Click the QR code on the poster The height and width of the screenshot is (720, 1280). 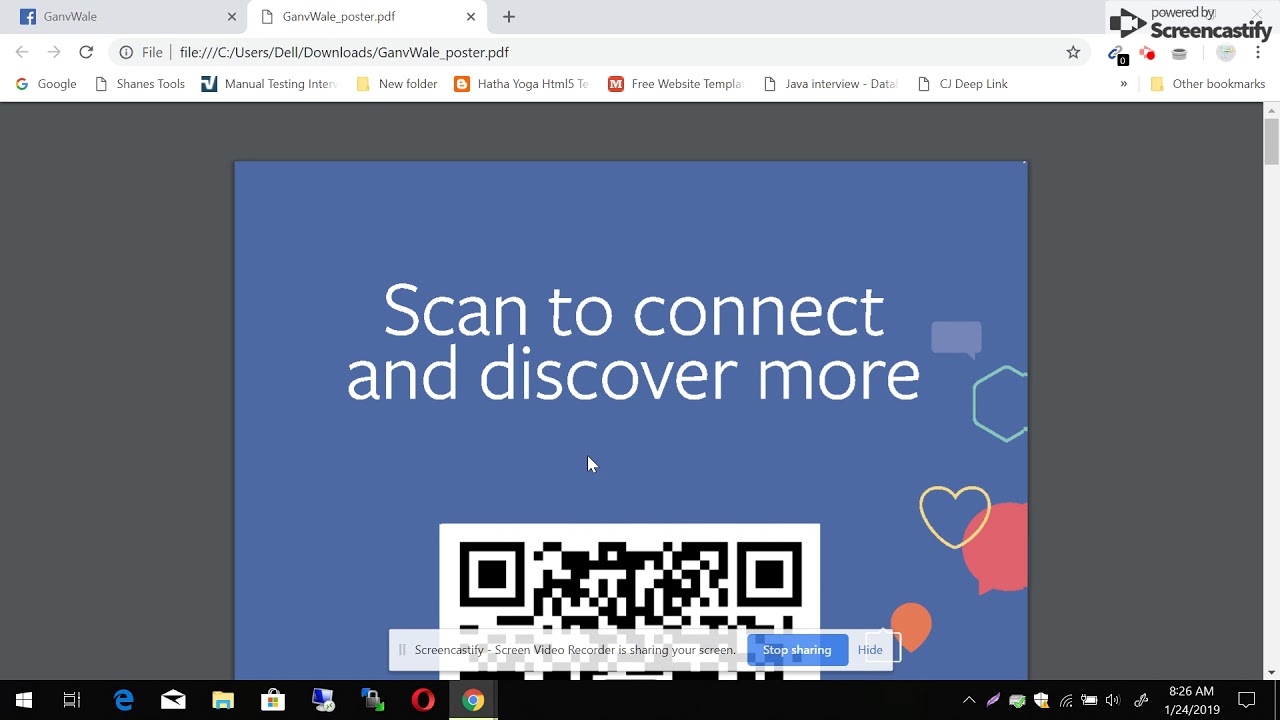[x=630, y=602]
